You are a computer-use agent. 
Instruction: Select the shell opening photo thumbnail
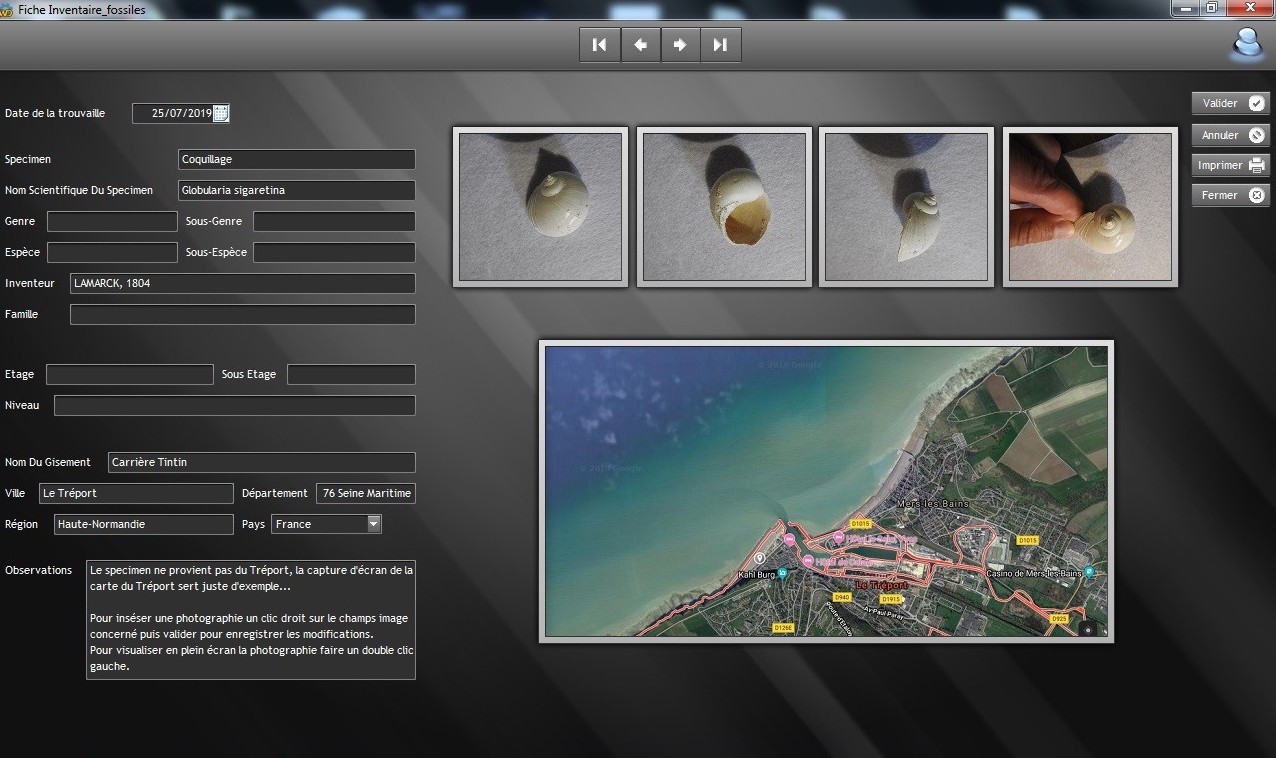pos(724,207)
